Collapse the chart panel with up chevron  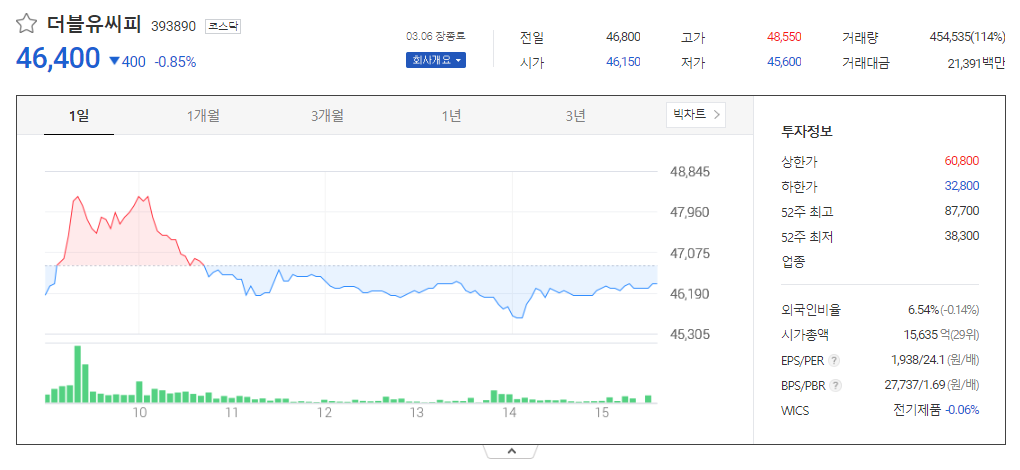pos(511,450)
